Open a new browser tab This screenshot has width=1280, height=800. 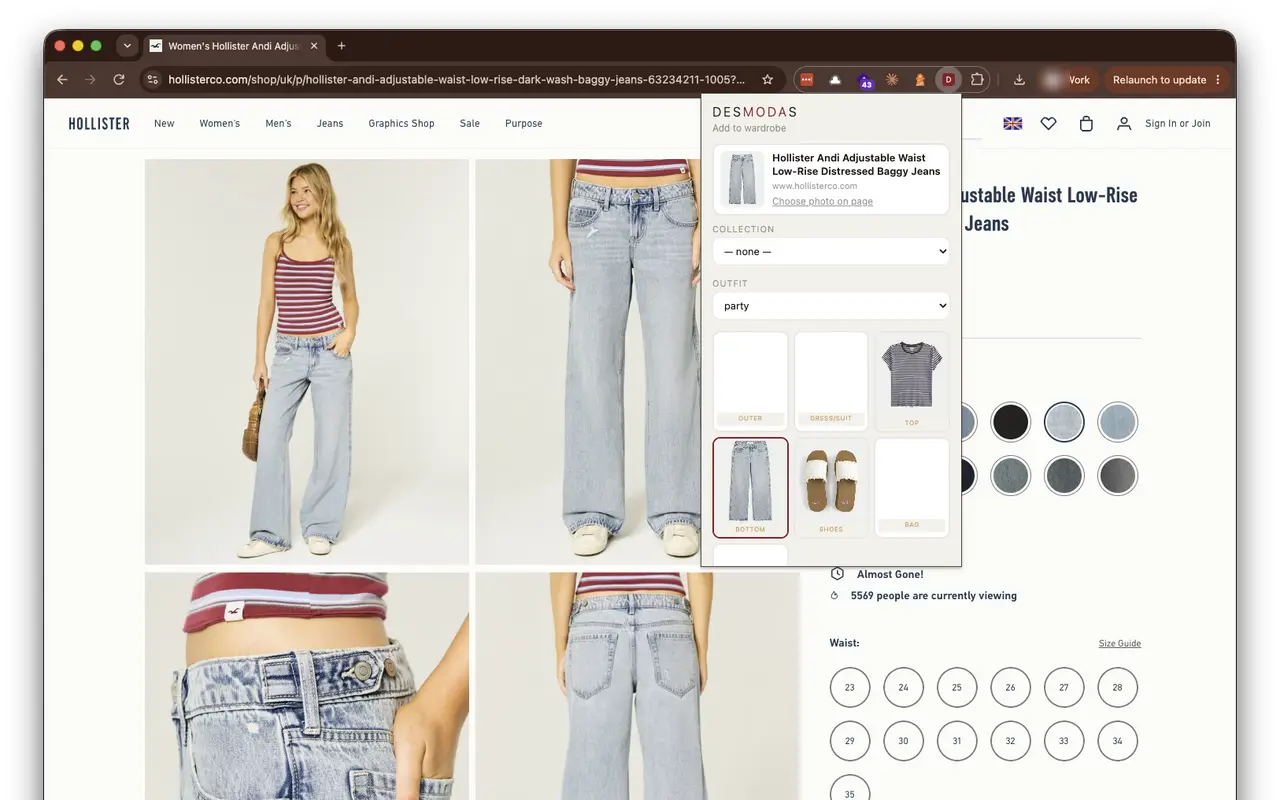(341, 46)
